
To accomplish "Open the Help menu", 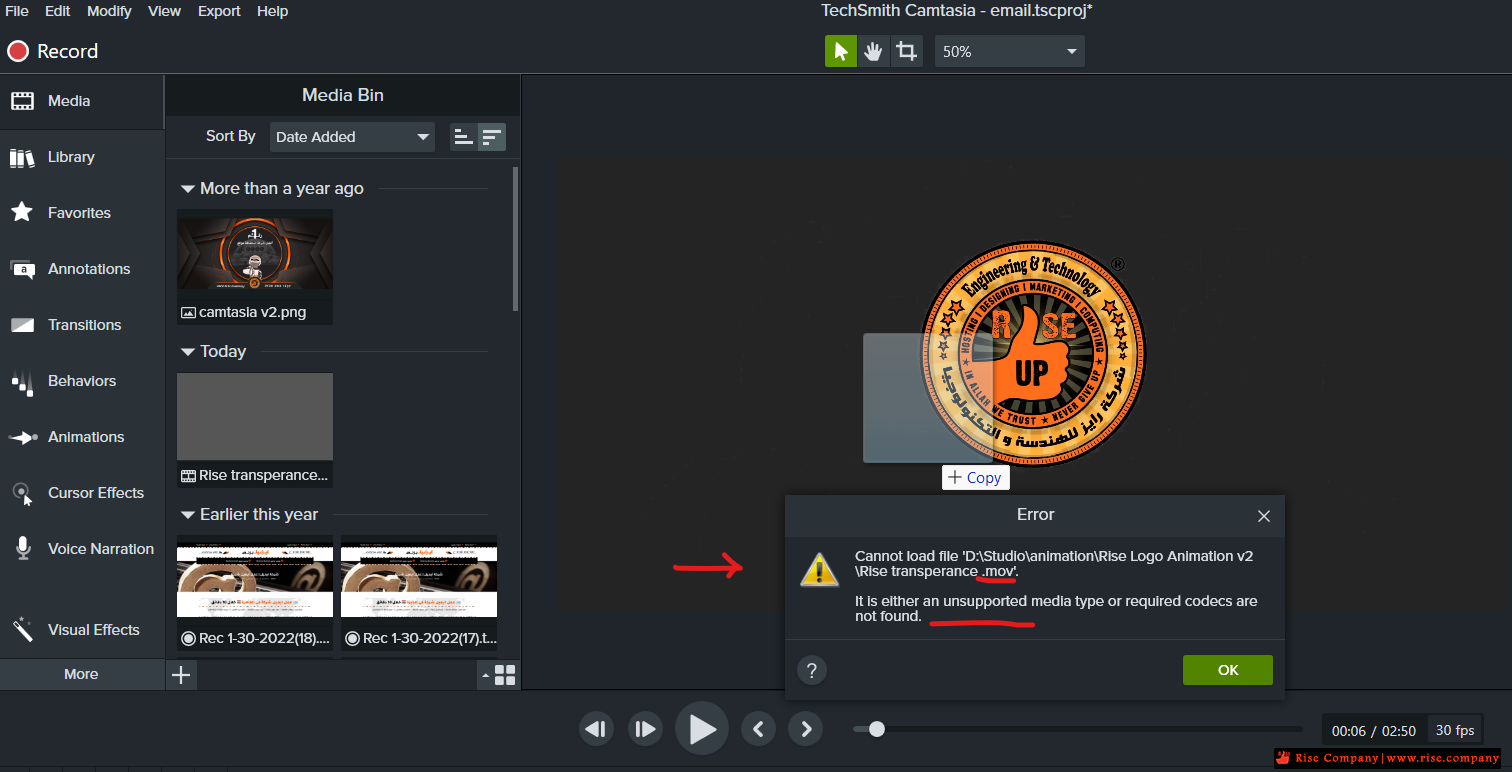I will pyautogui.click(x=272, y=11).
